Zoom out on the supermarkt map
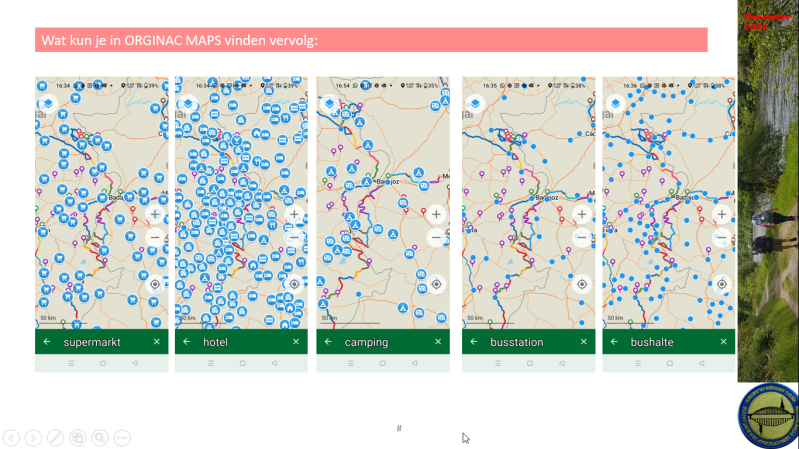 point(155,237)
